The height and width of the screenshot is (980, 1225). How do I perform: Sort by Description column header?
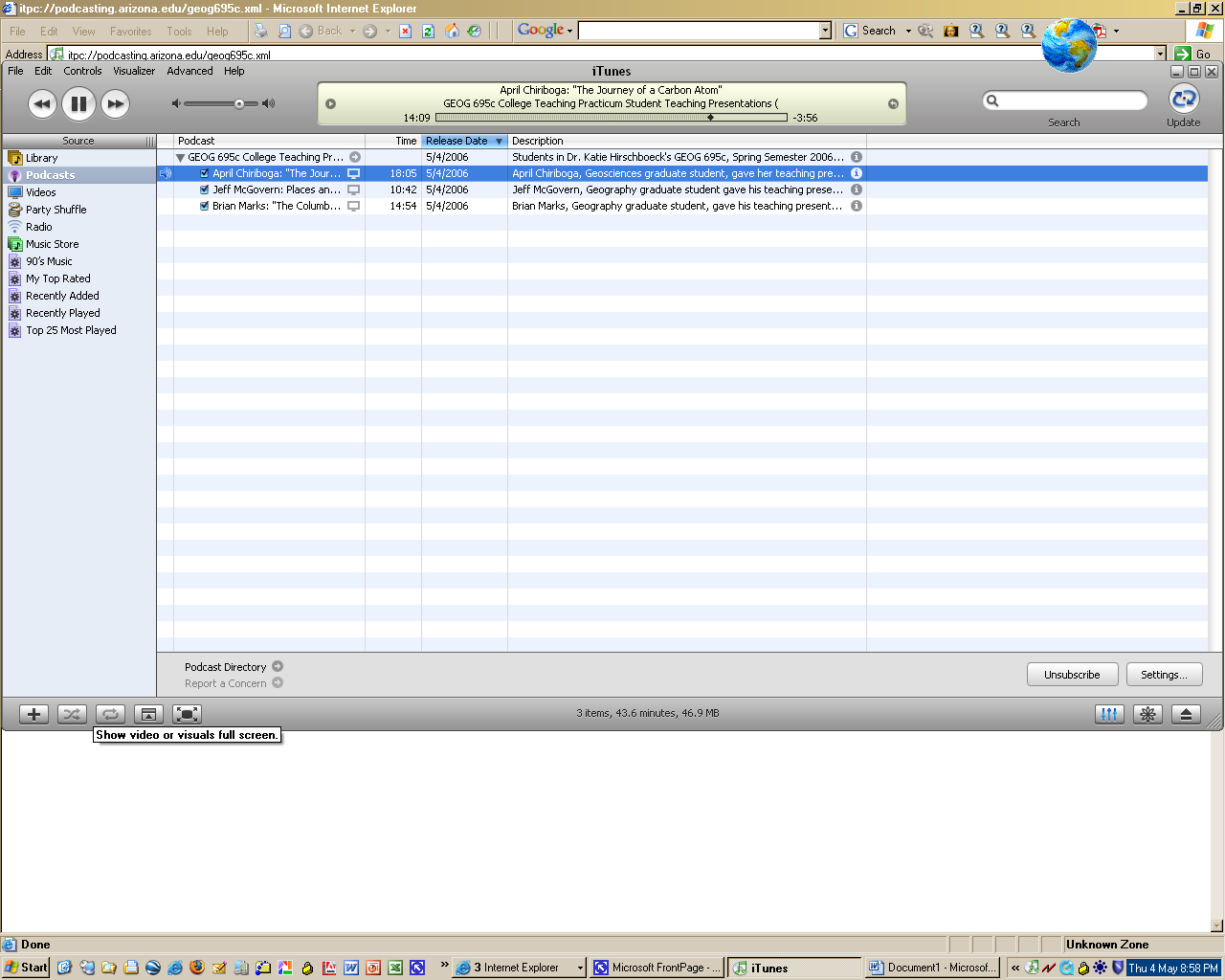point(687,141)
